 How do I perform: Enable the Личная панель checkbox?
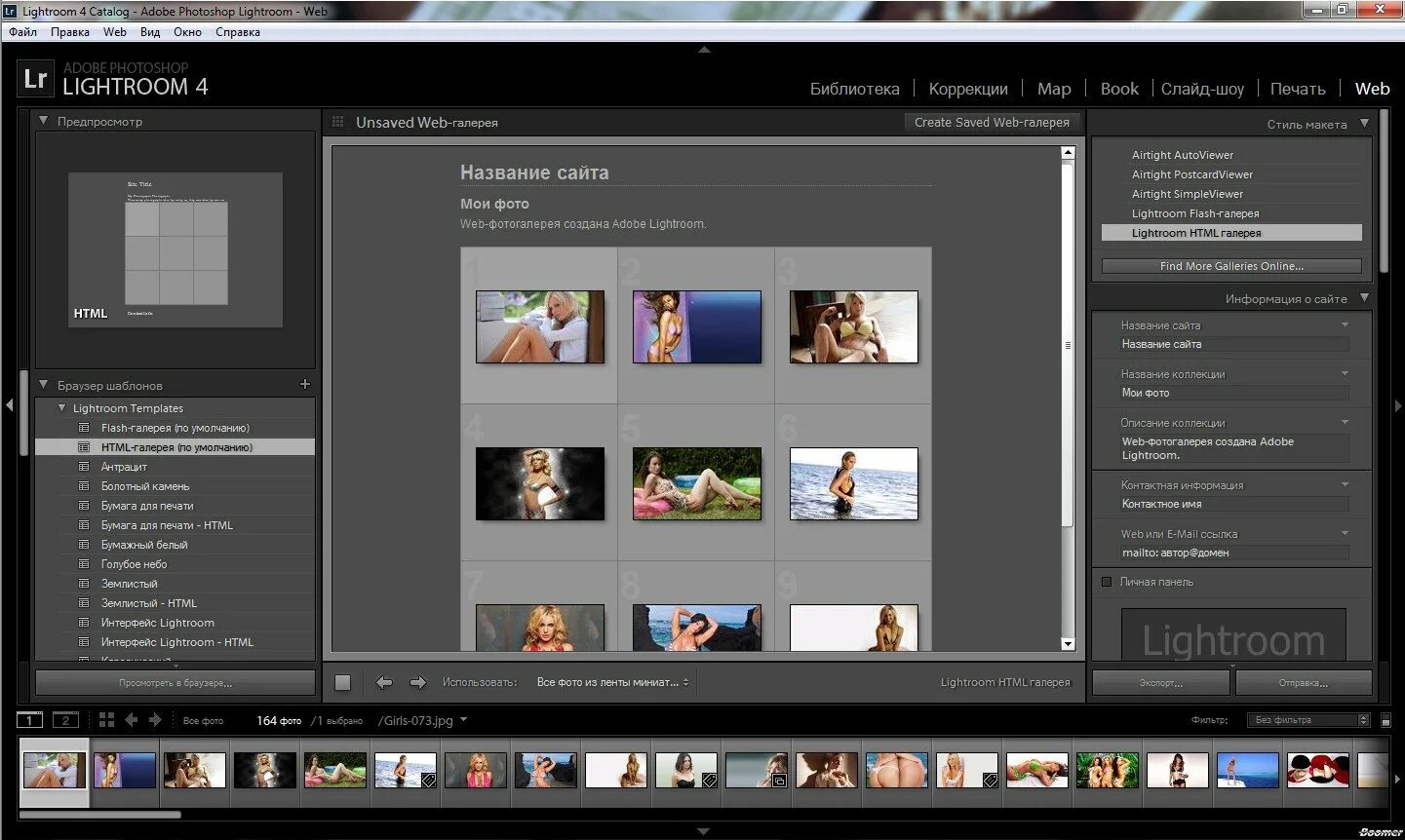[1106, 582]
